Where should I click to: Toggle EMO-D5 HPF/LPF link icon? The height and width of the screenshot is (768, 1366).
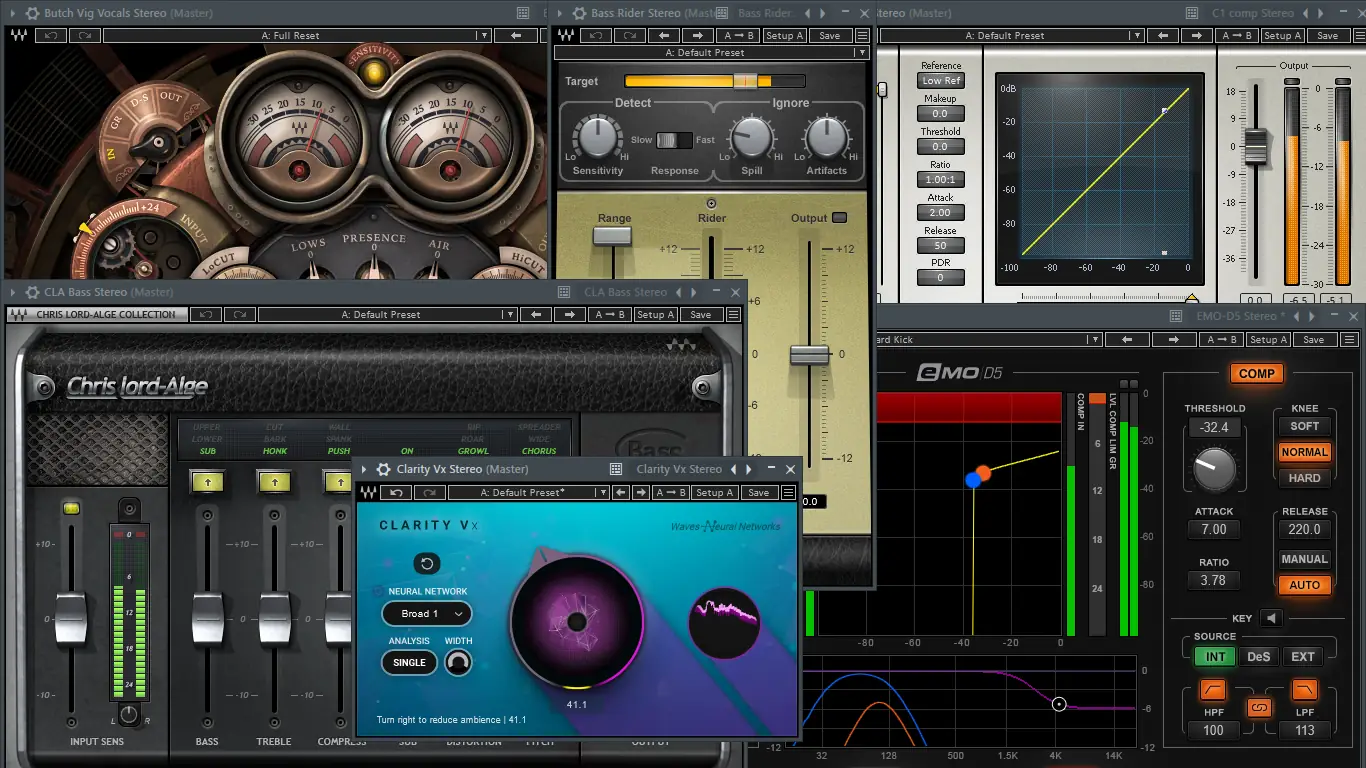tap(1258, 708)
